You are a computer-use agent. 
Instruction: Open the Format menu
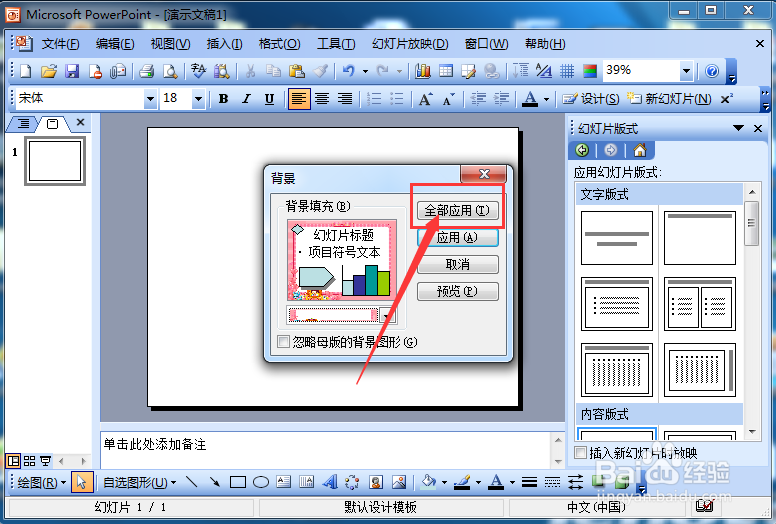click(279, 44)
